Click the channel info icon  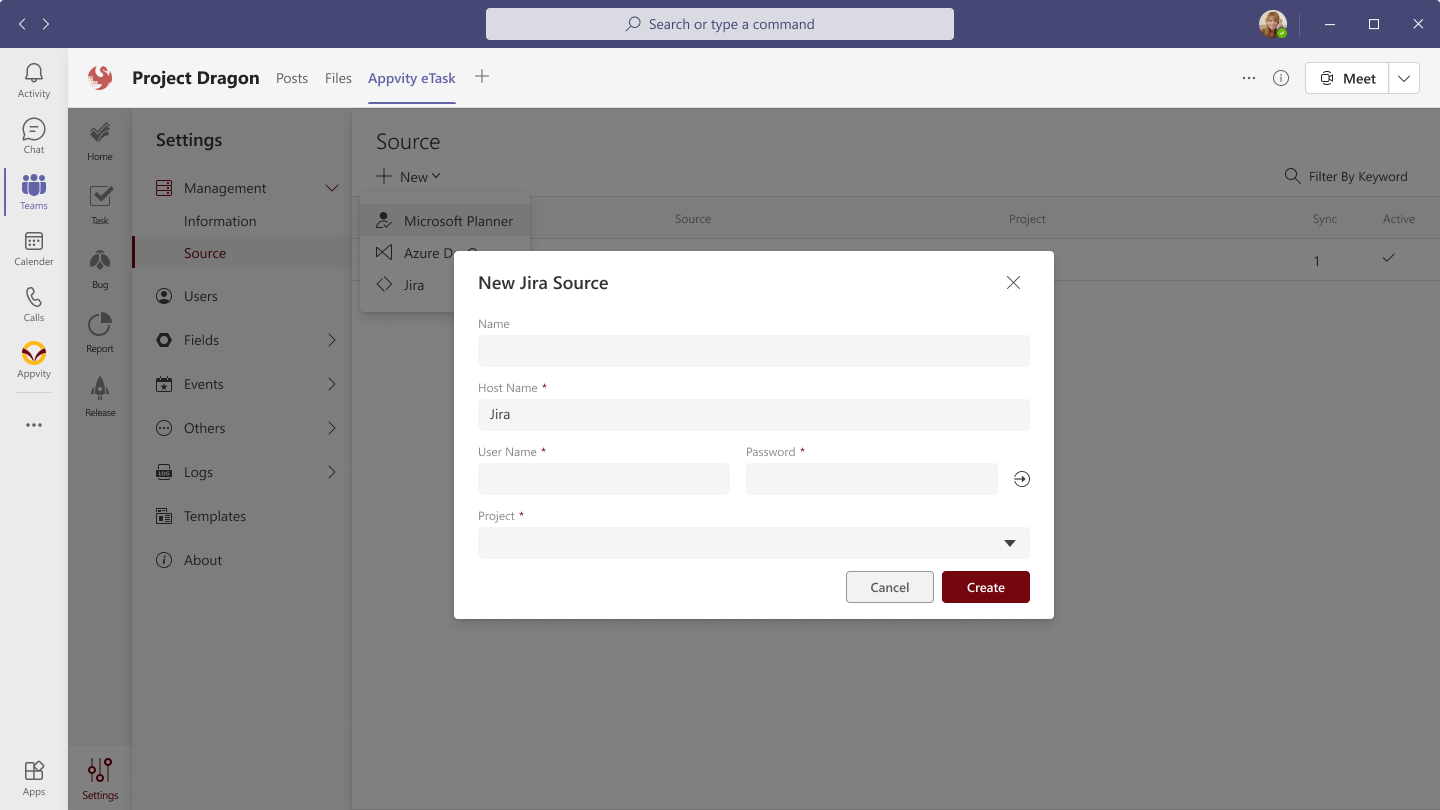1281,78
